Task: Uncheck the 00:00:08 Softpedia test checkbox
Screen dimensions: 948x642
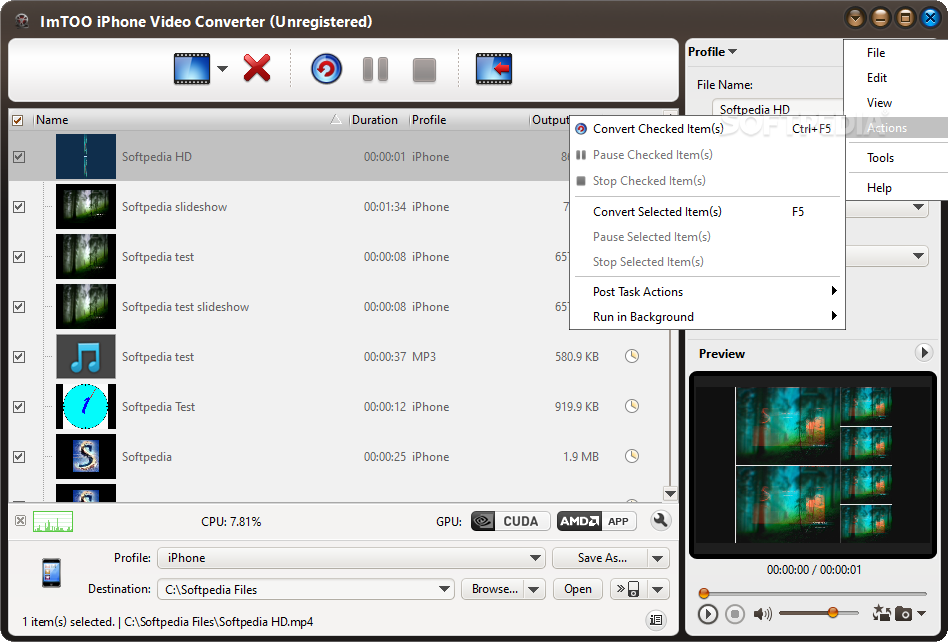Action: 19,257
